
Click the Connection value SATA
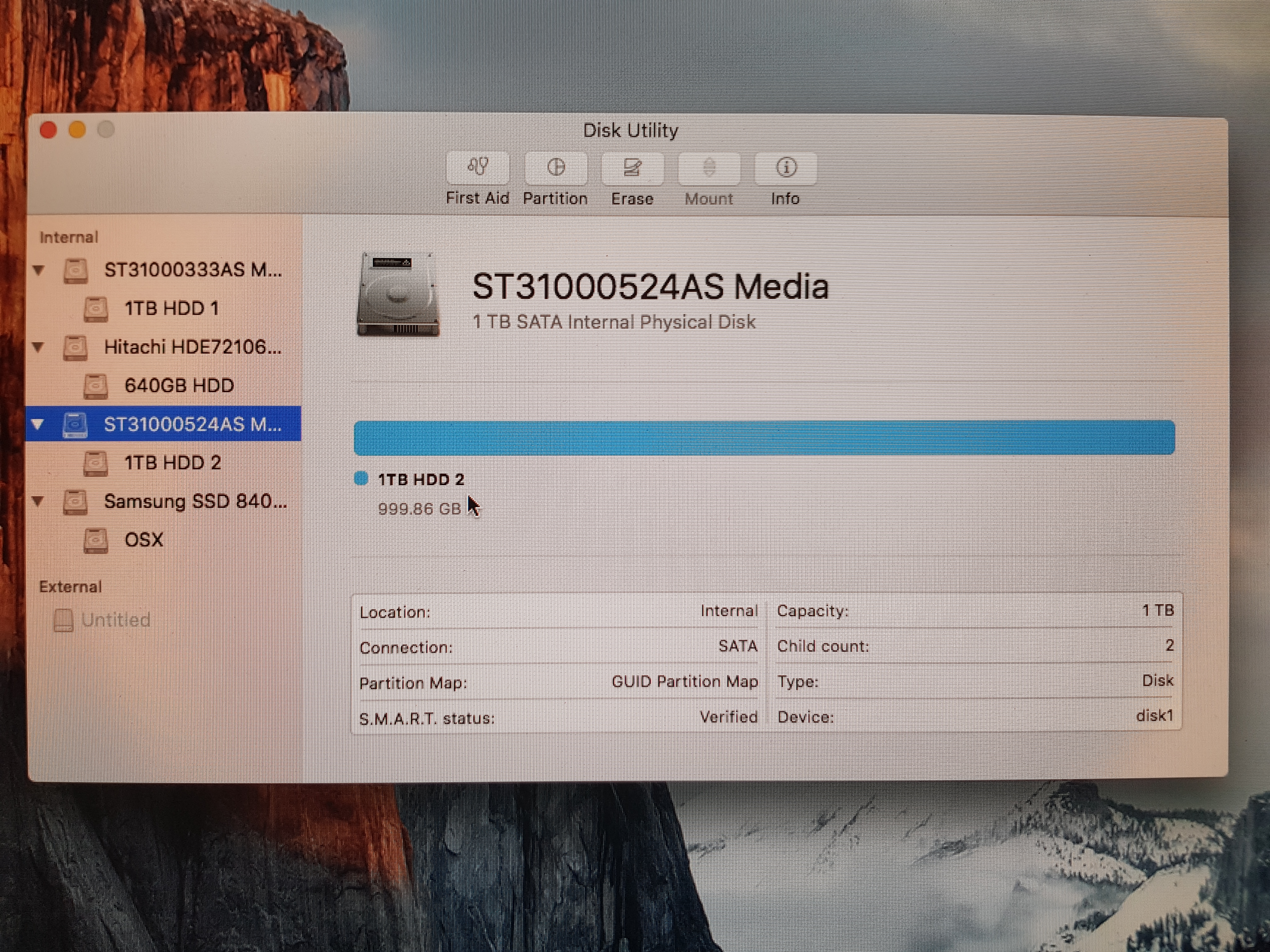738,646
